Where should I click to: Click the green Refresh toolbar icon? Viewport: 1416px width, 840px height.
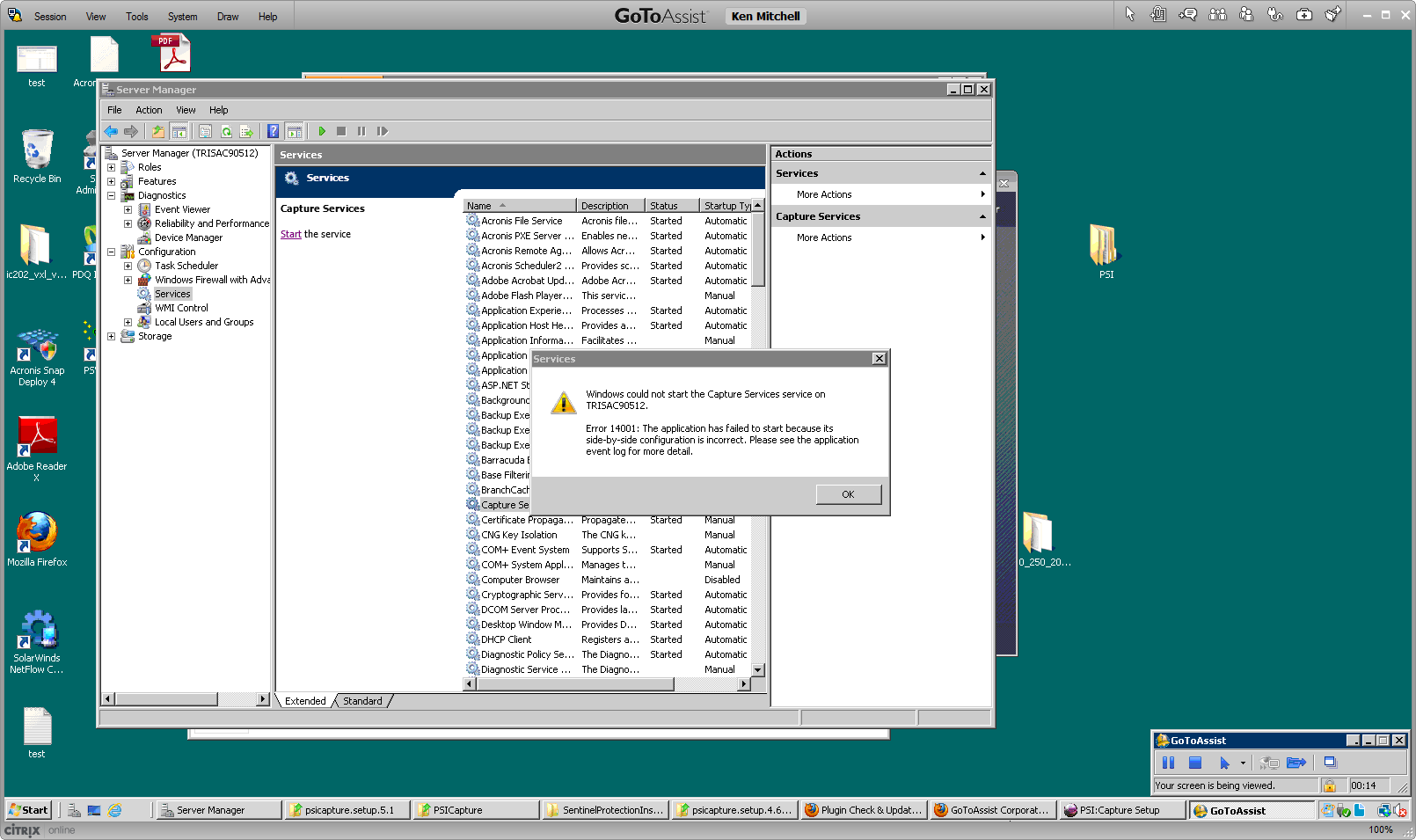tap(226, 131)
